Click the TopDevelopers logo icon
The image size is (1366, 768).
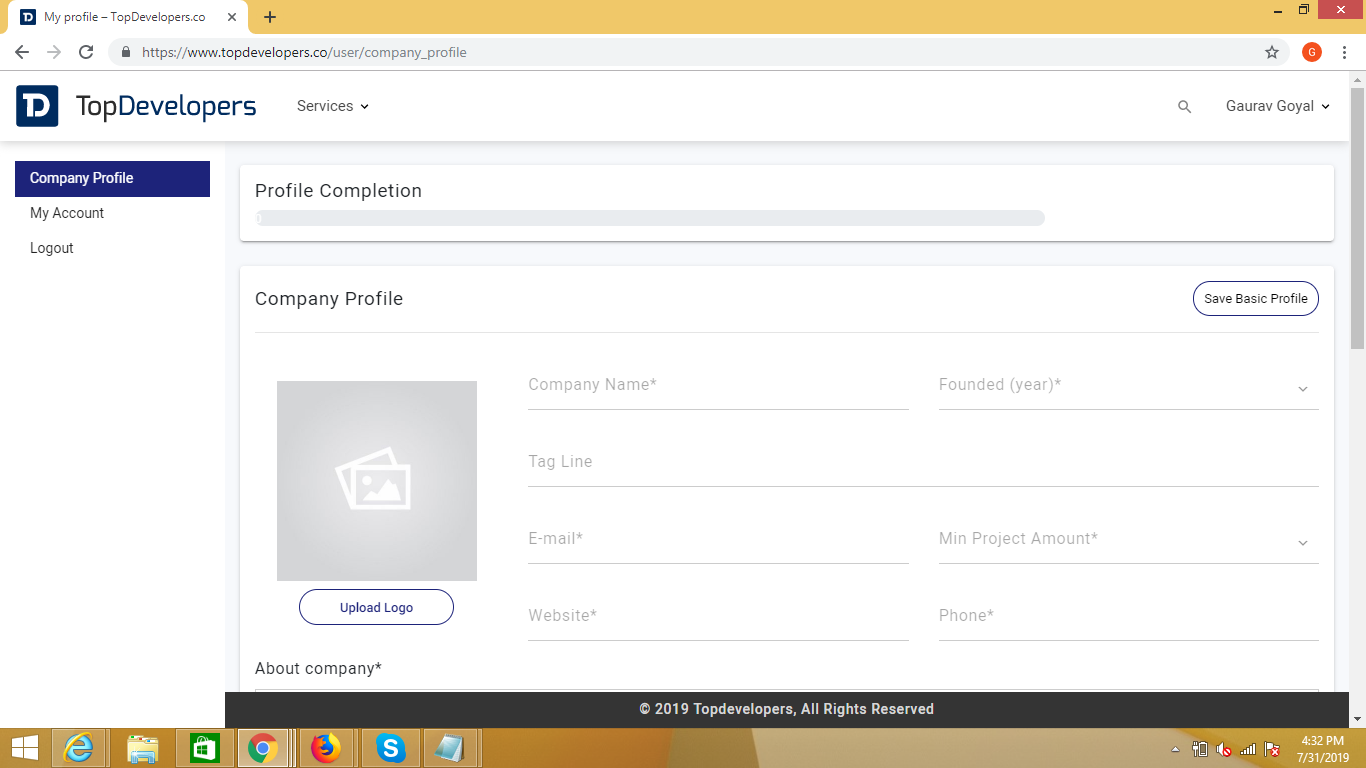coord(37,106)
